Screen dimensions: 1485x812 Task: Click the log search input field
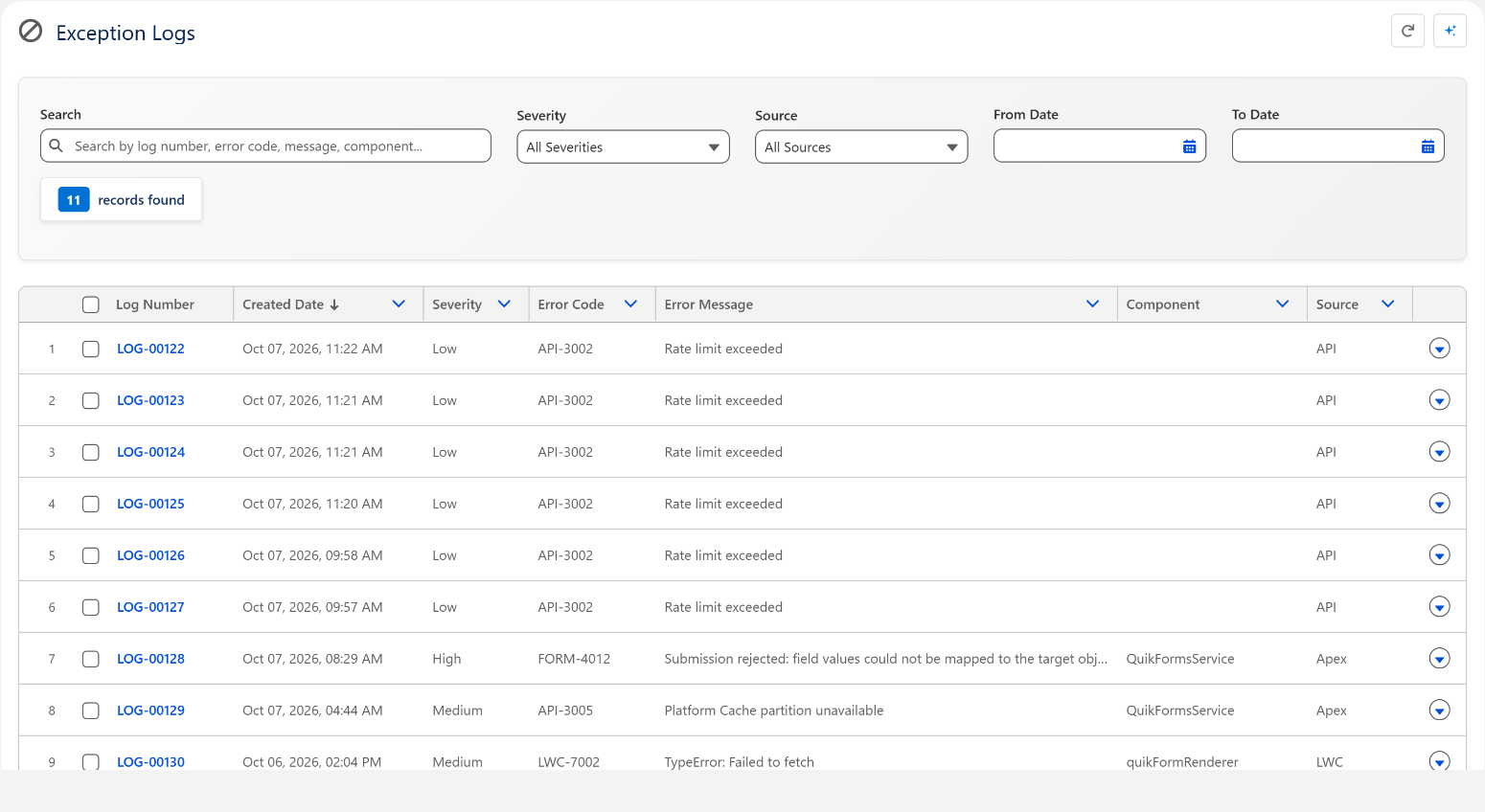tap(265, 146)
